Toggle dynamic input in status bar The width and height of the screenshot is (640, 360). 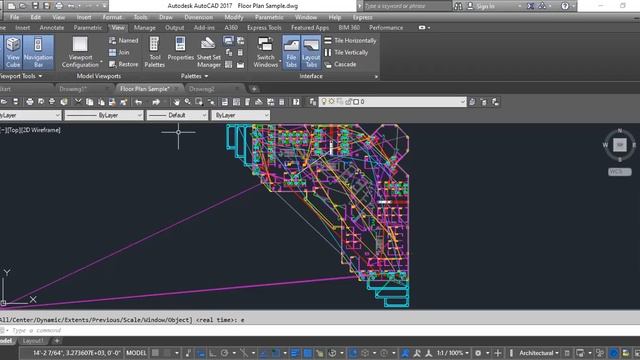(x=200, y=353)
